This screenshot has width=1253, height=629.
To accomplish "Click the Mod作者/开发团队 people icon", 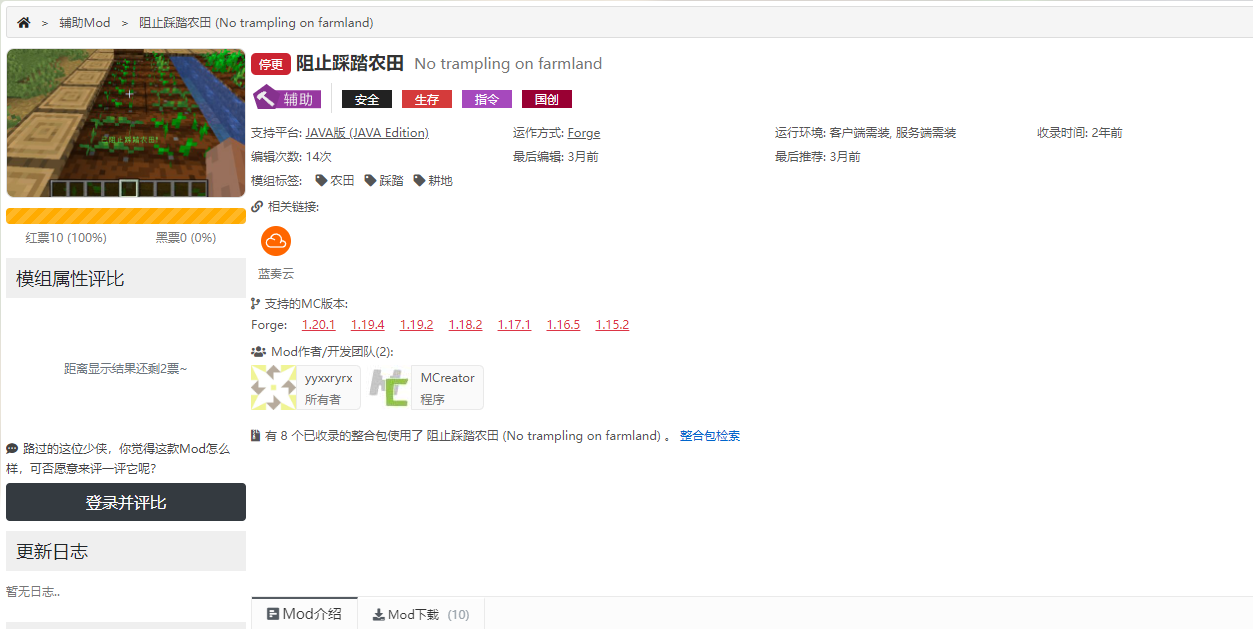I will click(258, 352).
